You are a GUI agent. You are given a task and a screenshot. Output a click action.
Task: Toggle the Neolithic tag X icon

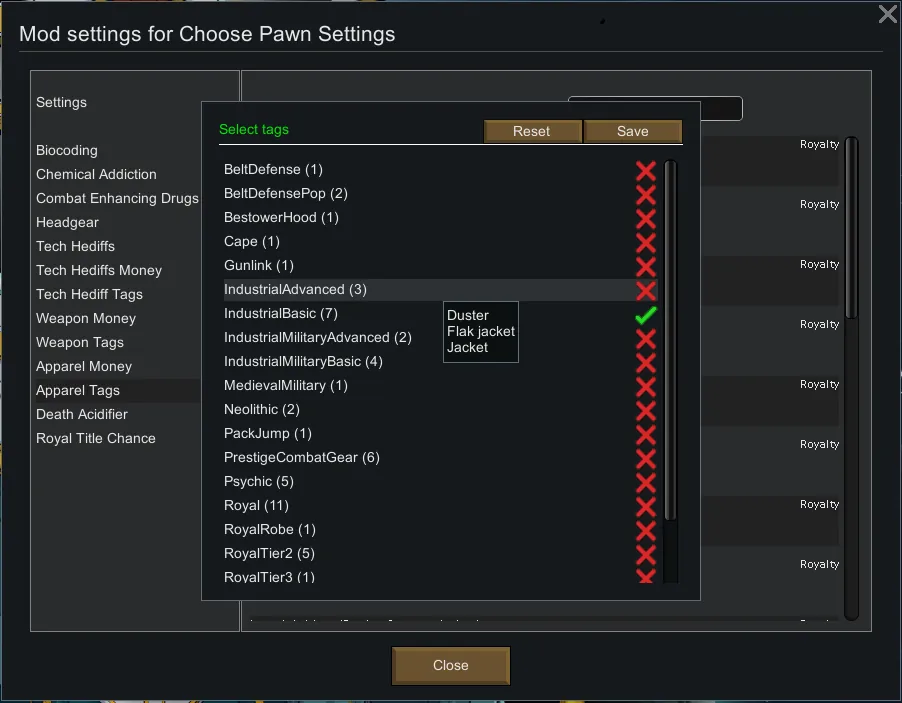(646, 410)
